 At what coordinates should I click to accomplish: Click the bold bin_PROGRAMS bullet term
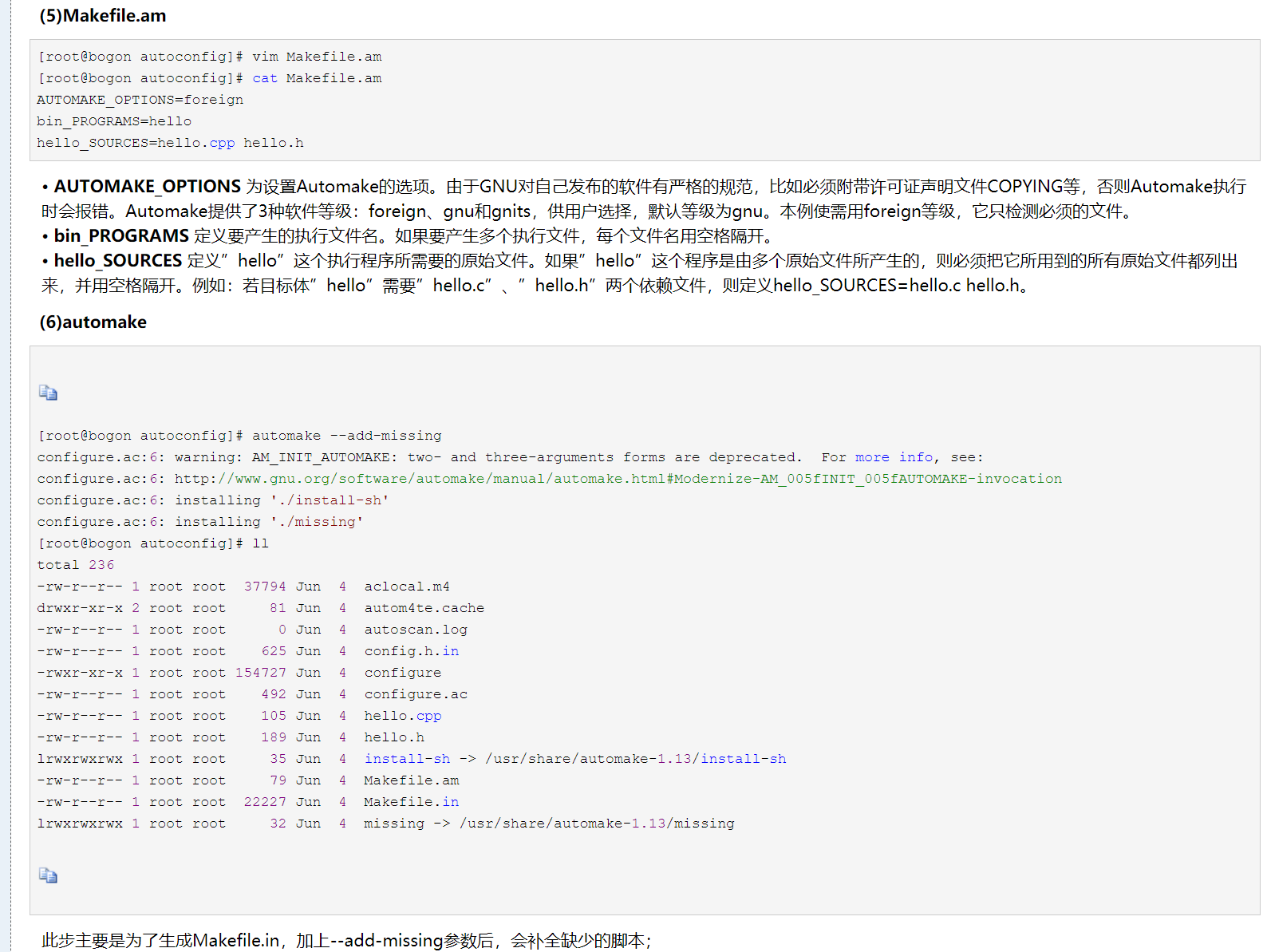point(121,236)
